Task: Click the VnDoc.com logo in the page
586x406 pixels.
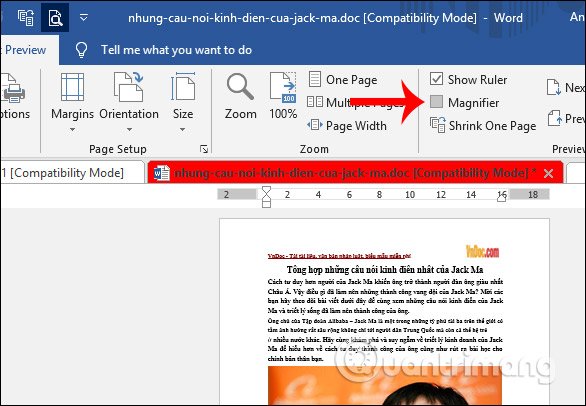Action: pyautogui.click(x=482, y=252)
